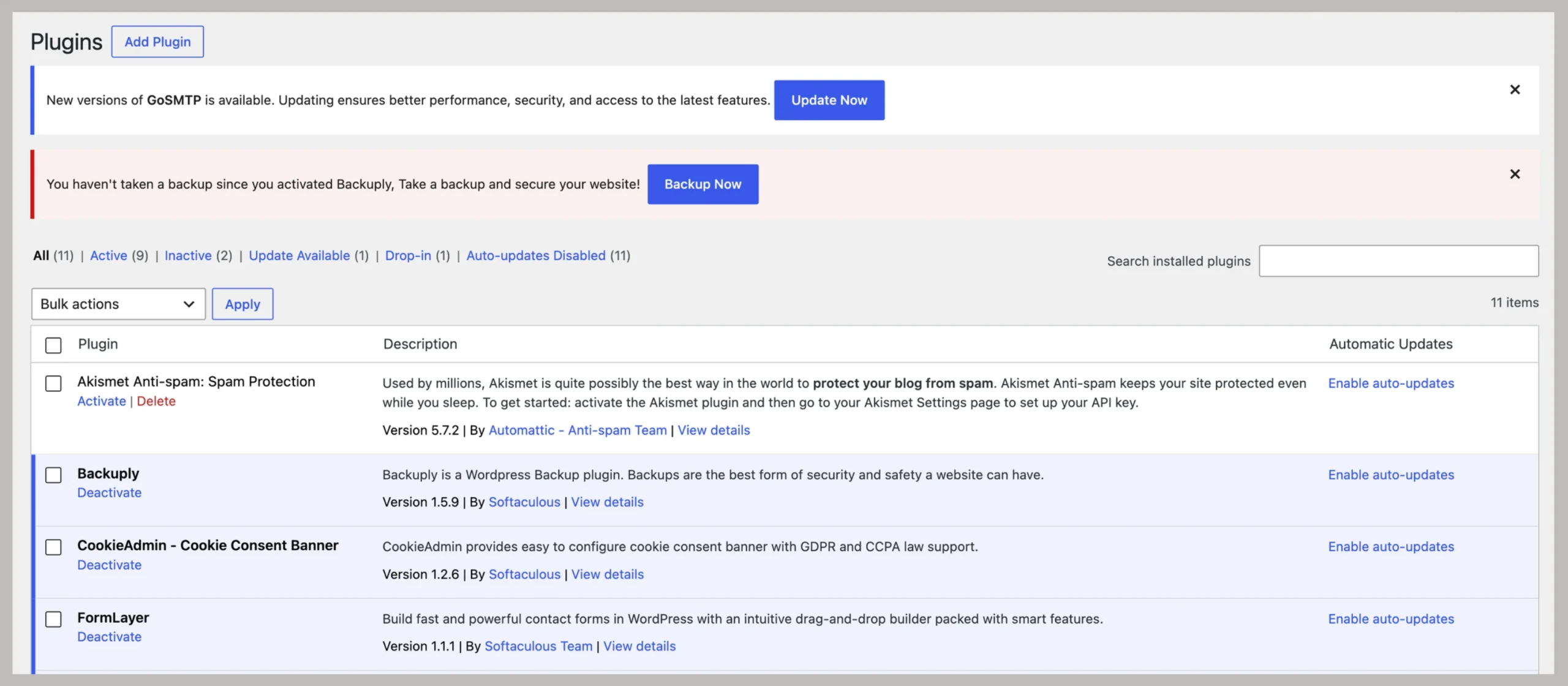Enable auto-updates for FormLayer
Screen dimensions: 1568x686
coord(1391,619)
